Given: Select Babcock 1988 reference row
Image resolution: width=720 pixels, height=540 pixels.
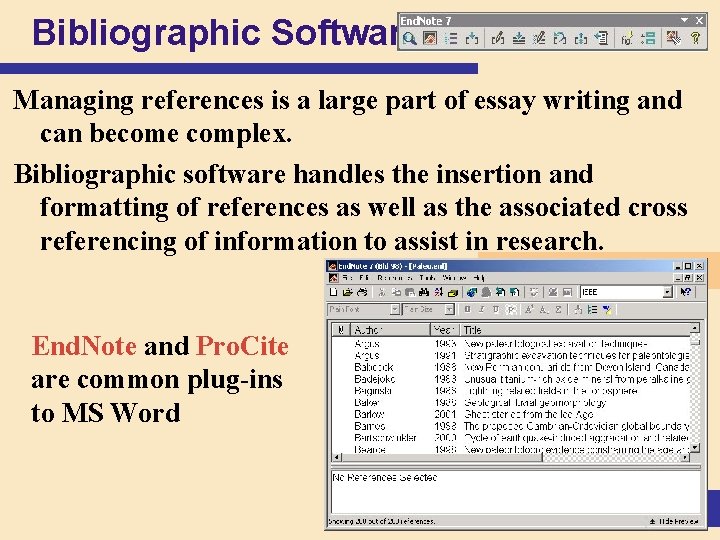Looking at the screenshot, I should [x=511, y=367].
